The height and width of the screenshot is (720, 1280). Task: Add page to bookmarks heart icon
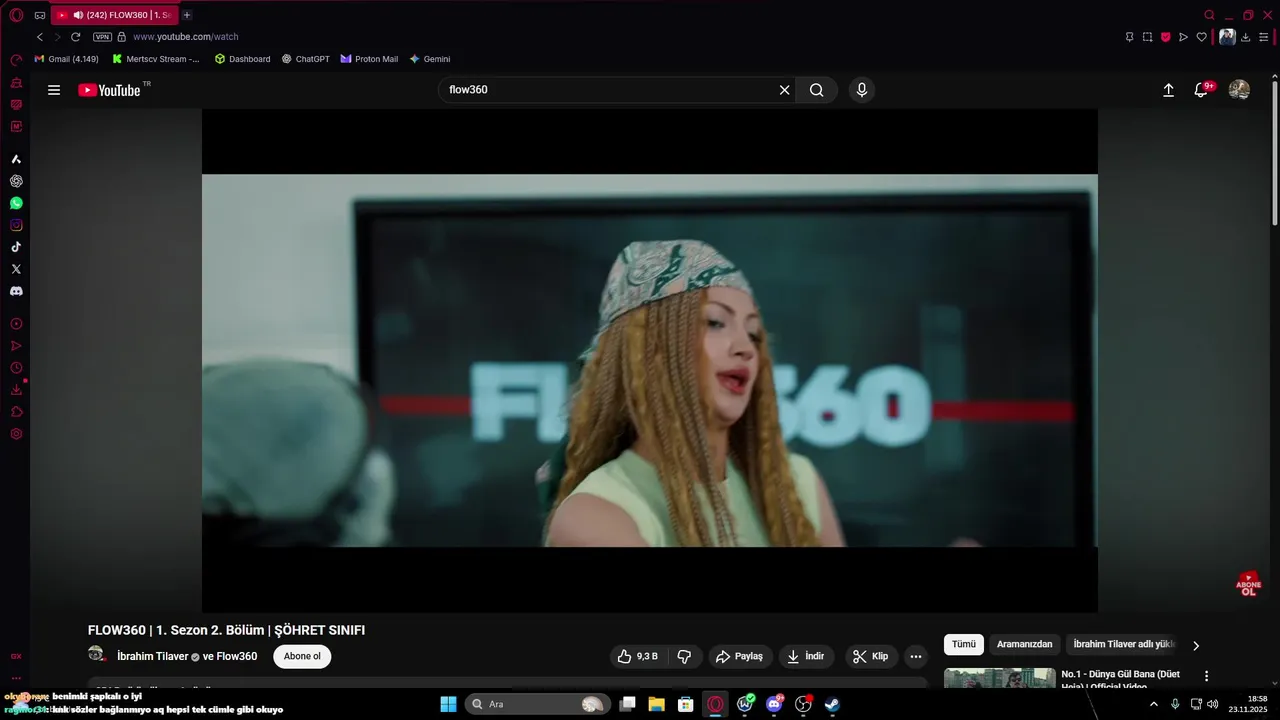[x=1201, y=37]
